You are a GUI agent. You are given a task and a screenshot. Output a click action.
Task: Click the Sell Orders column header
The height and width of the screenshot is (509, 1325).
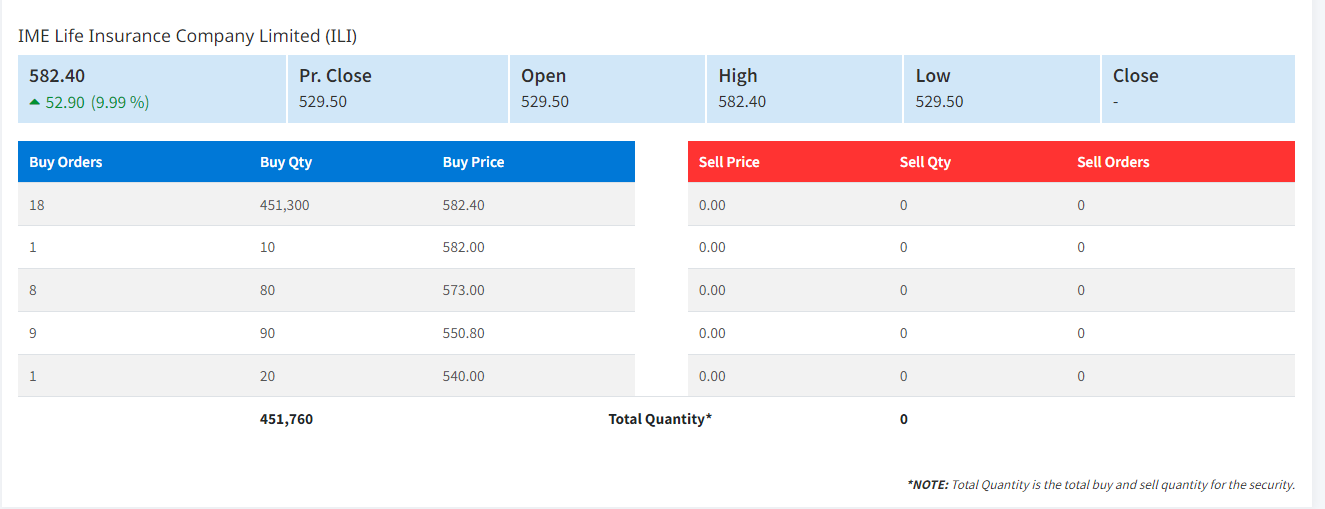[x=1113, y=162]
